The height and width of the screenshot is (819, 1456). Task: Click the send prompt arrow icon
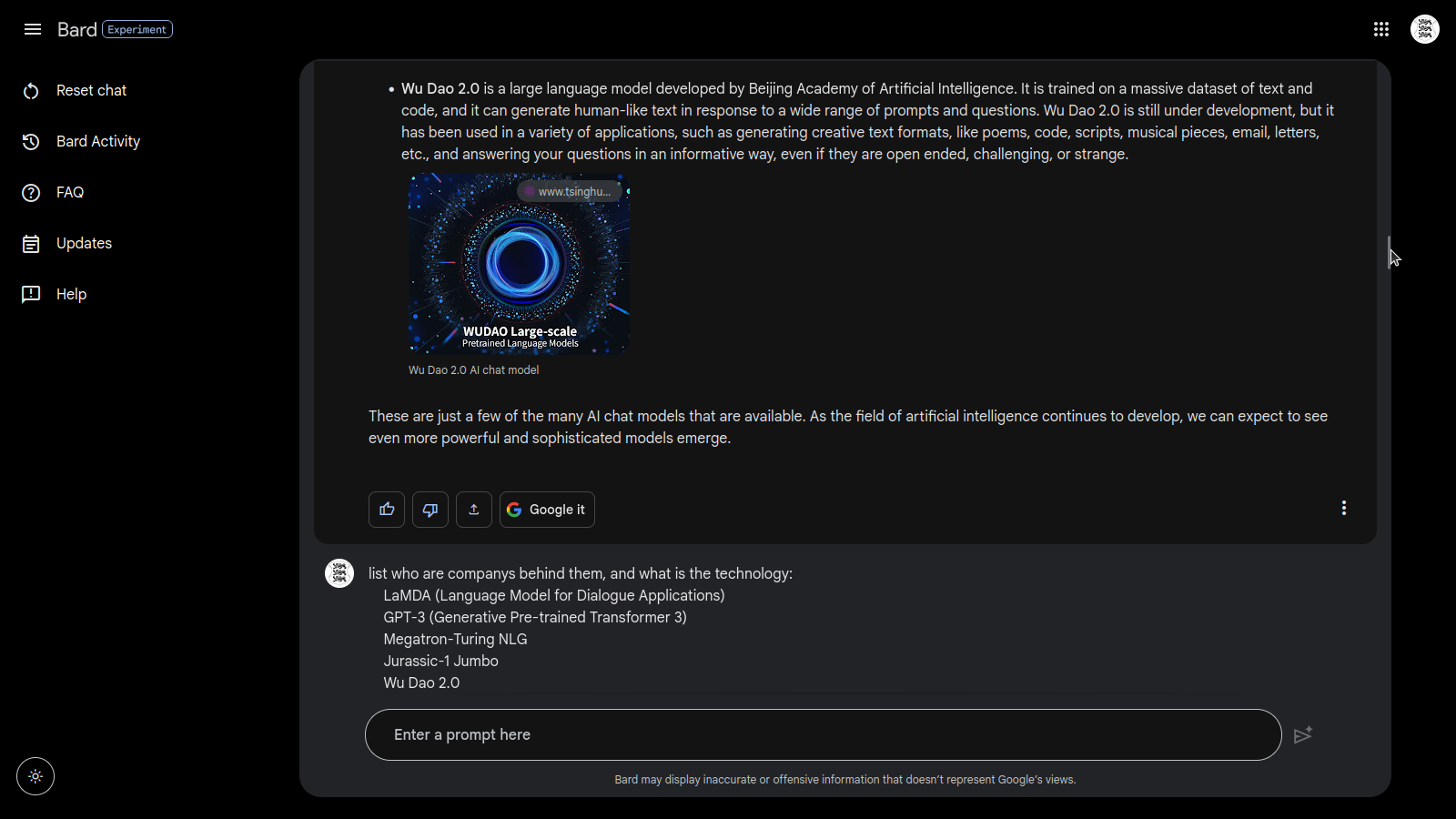point(1303,734)
